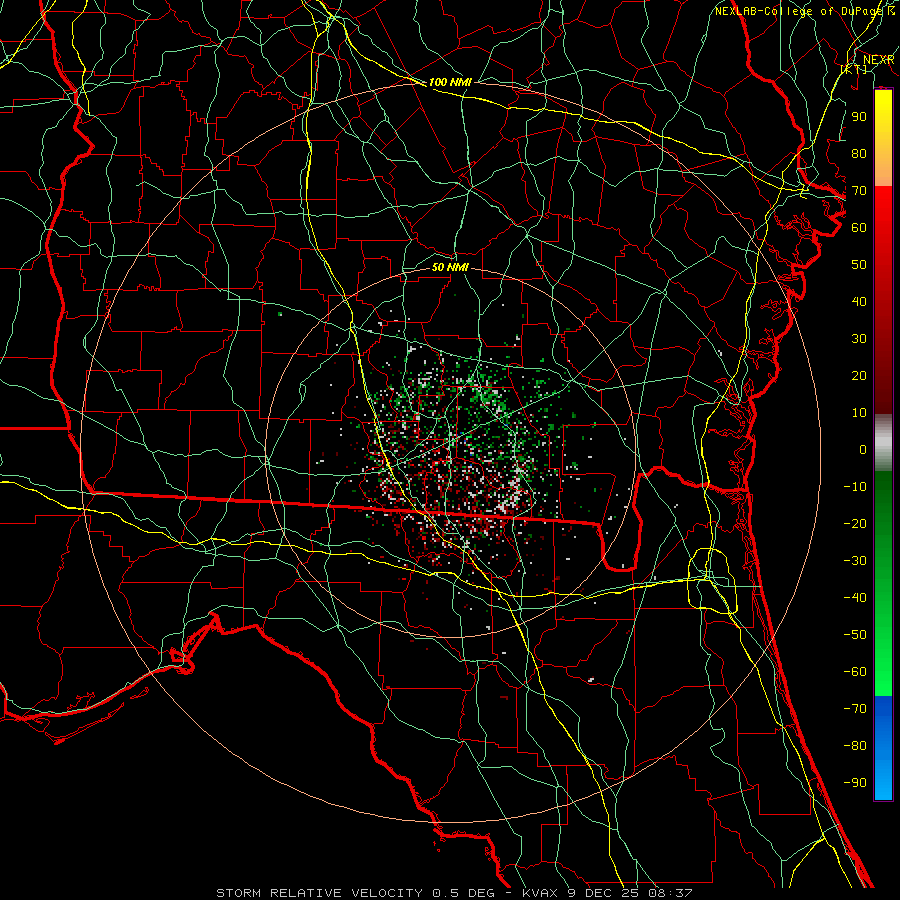Click the -80 value on velocity scale
The width and height of the screenshot is (900, 900).
coord(855,746)
